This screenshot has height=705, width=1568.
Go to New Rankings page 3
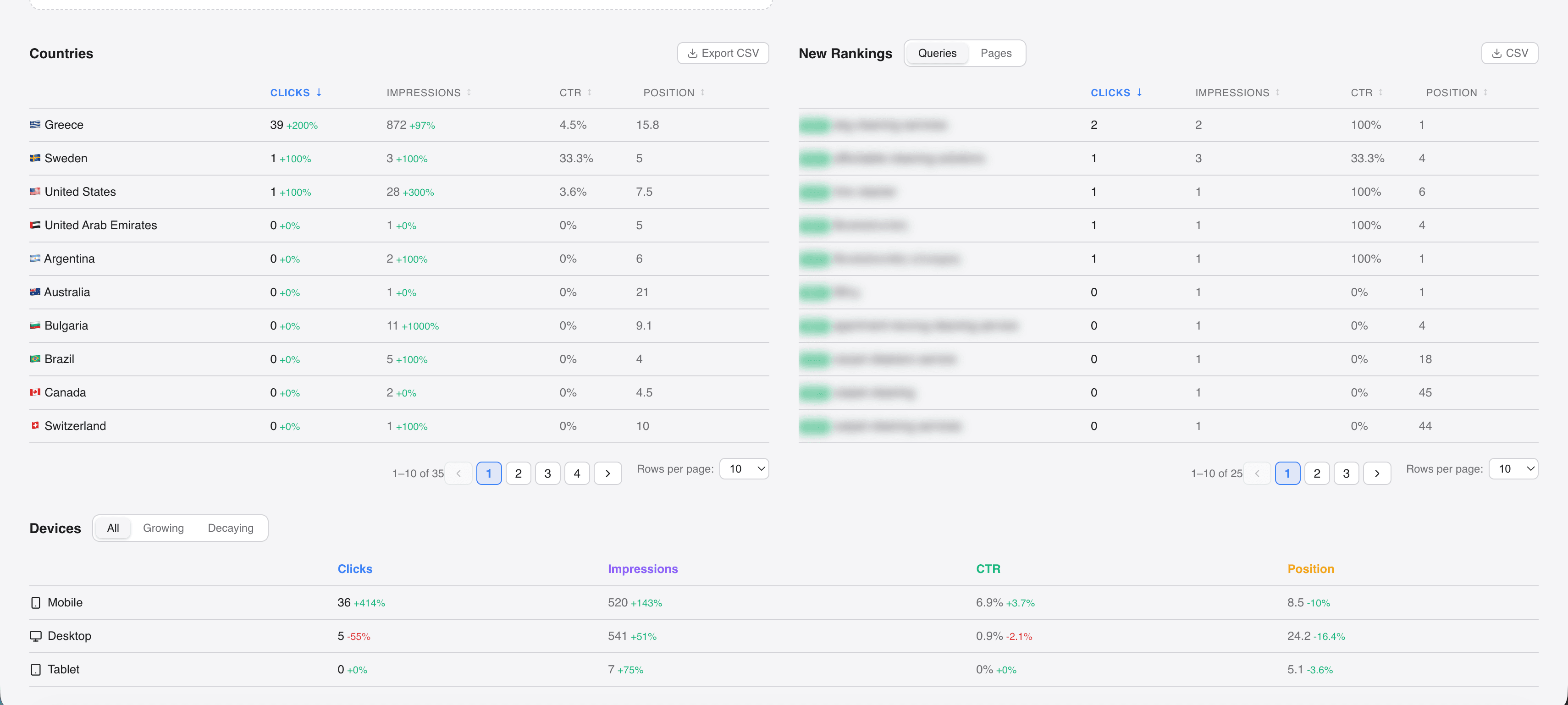click(x=1346, y=474)
